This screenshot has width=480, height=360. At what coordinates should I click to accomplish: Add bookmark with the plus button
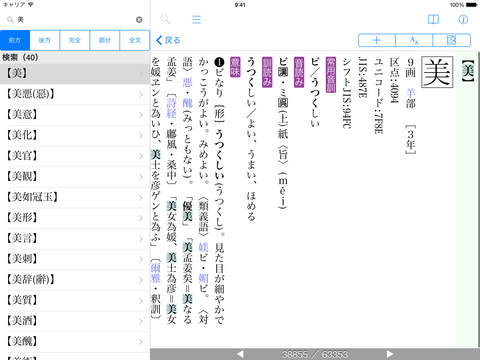(377, 40)
